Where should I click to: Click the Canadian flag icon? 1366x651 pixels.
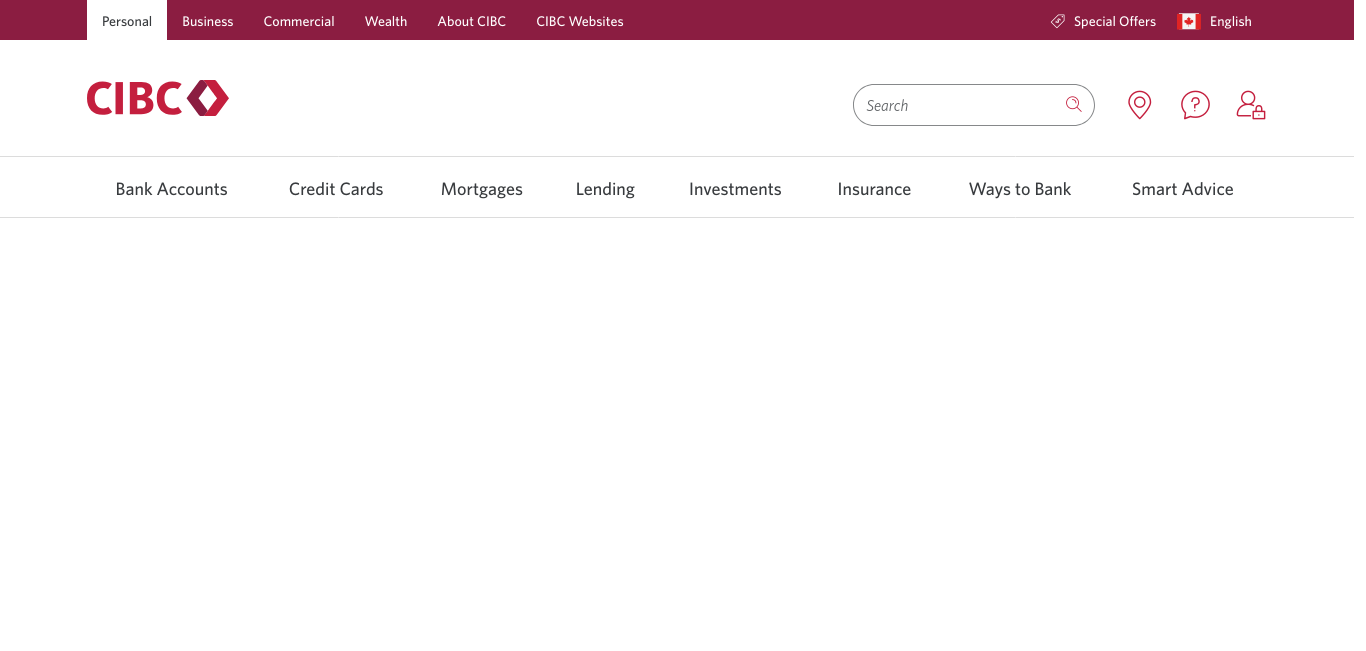1189,21
